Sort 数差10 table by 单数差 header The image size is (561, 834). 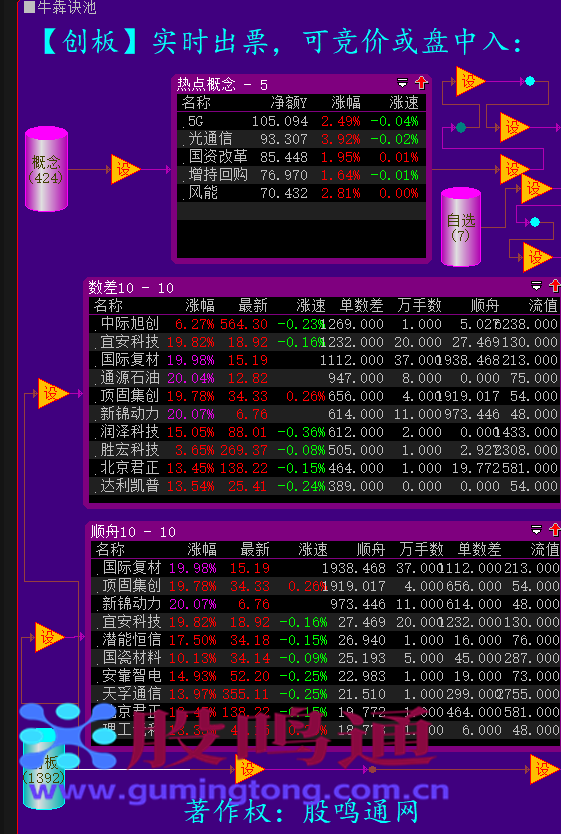tap(362, 305)
